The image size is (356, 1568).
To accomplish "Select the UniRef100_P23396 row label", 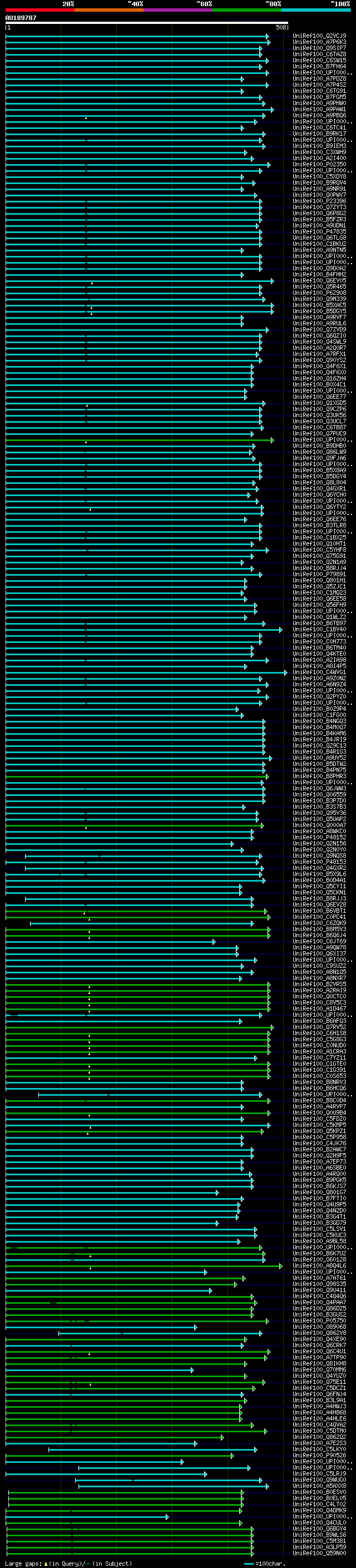I will (x=319, y=201).
